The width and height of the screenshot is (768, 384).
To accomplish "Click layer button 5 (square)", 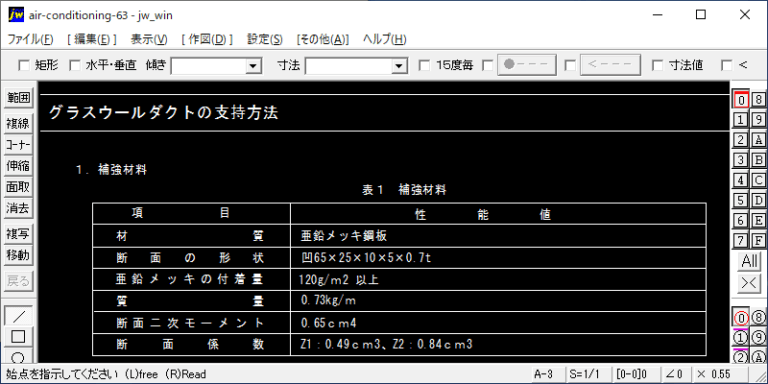I will point(741,200).
